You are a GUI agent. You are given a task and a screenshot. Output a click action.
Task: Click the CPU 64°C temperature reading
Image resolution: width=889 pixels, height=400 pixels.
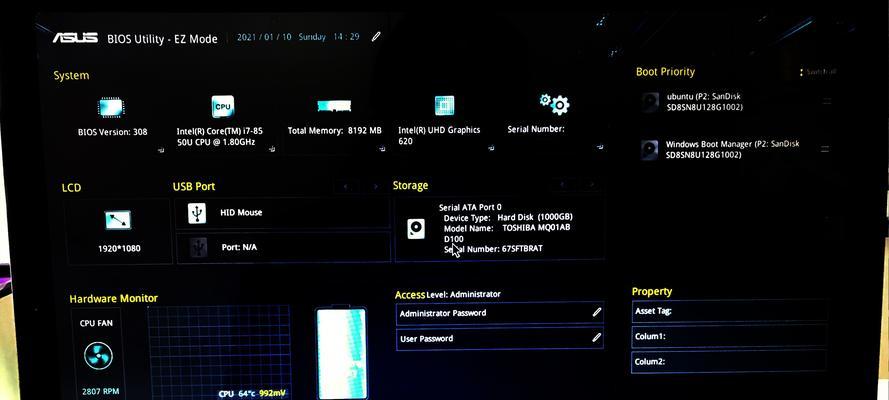click(237, 393)
